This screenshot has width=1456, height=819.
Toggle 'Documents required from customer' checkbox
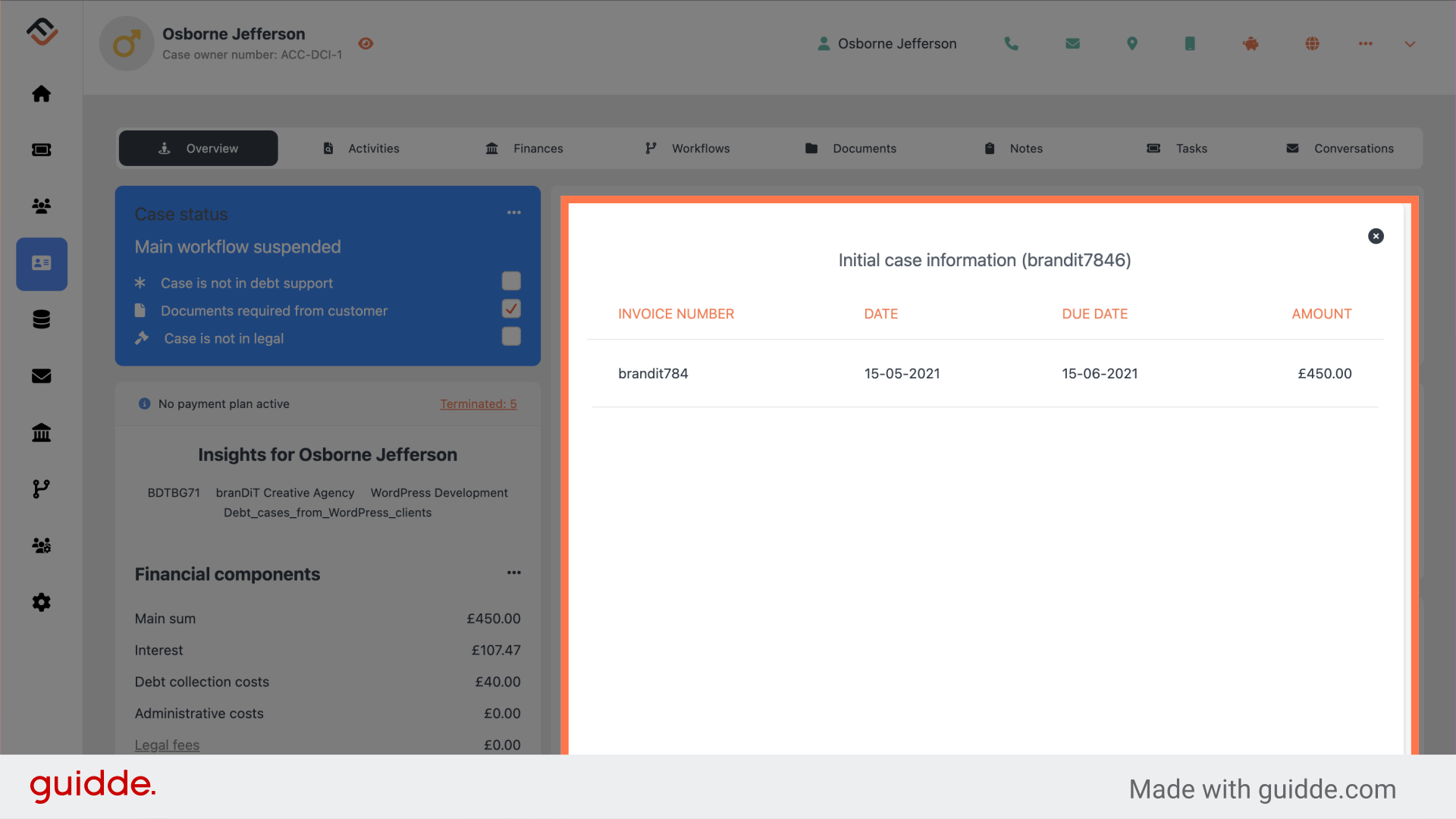pos(510,309)
